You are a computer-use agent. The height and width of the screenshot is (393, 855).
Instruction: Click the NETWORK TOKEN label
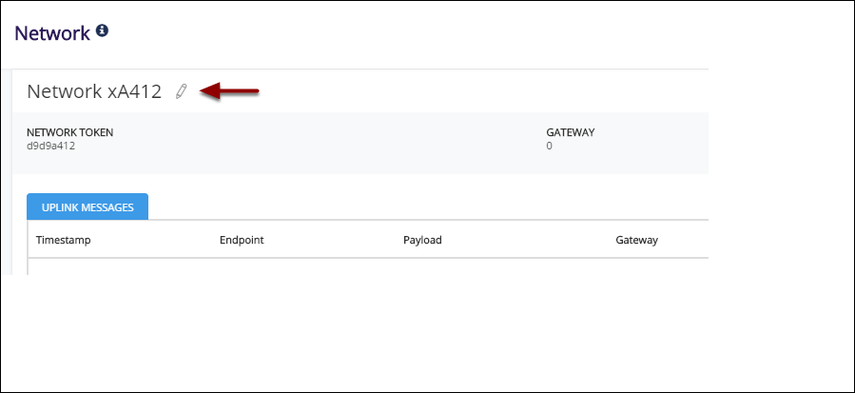point(70,132)
